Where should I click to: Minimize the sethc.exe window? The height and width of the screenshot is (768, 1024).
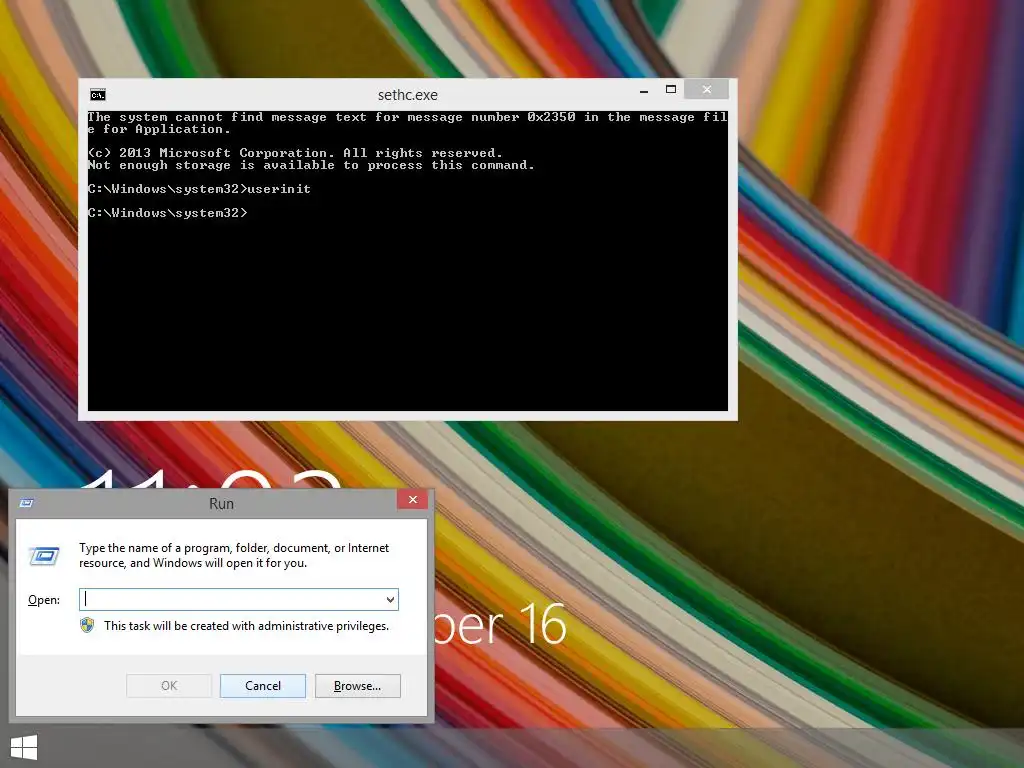click(644, 91)
